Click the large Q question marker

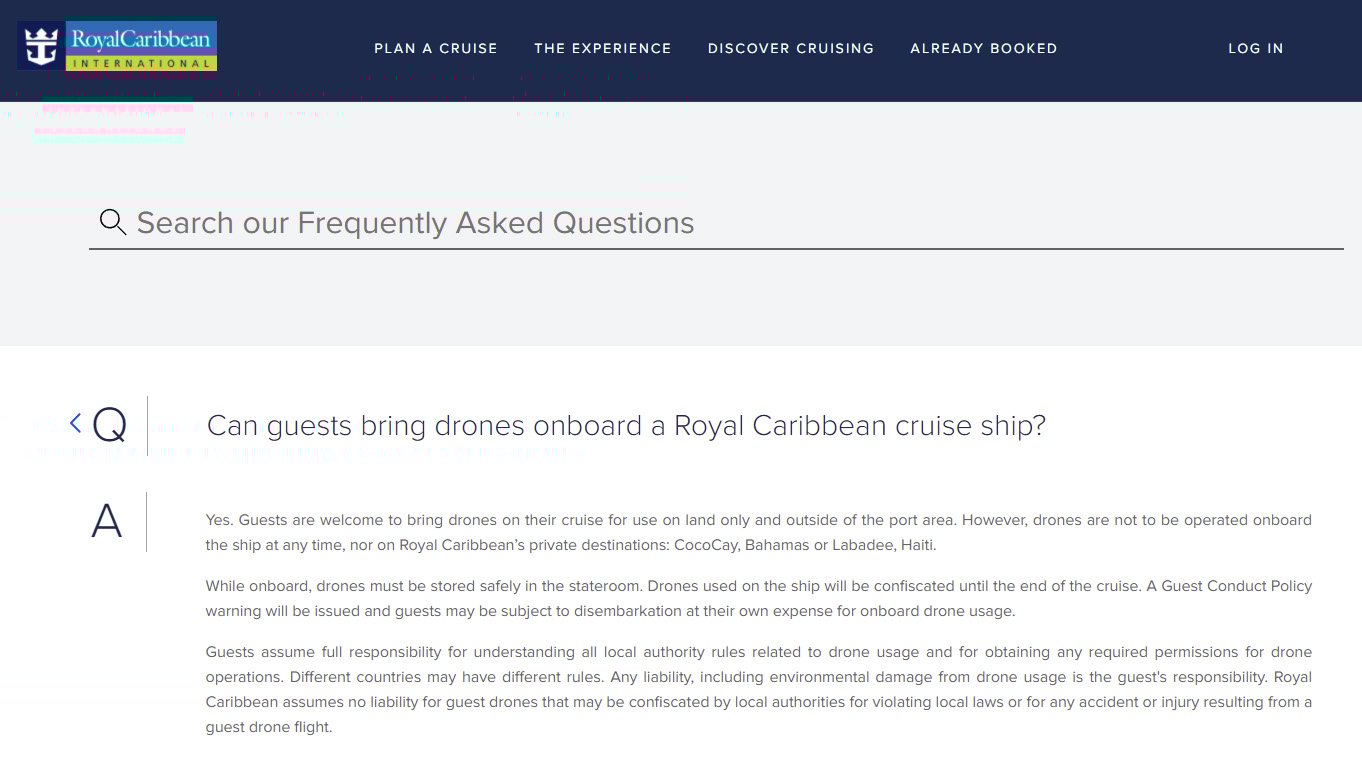109,425
